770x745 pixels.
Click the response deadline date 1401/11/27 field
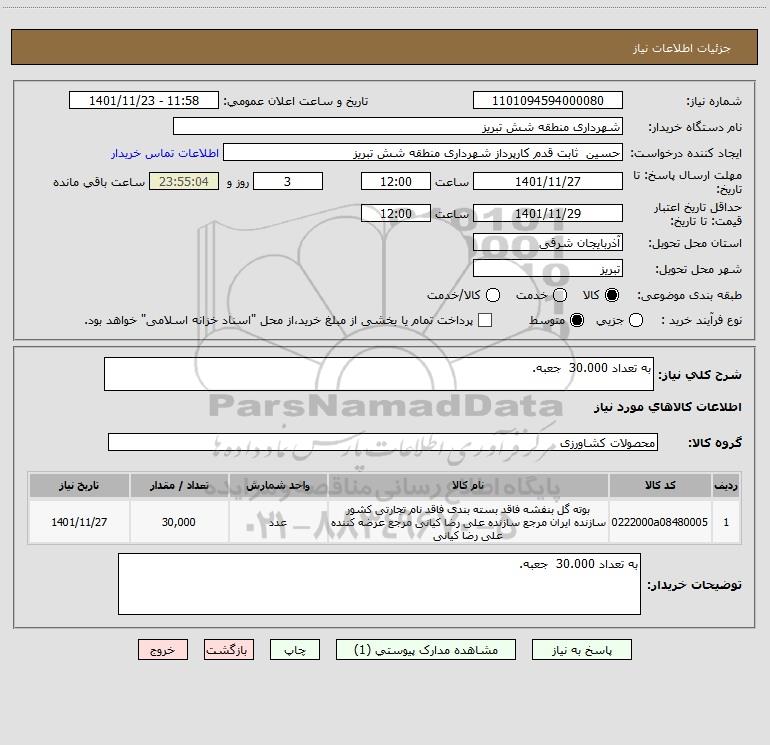tap(548, 181)
